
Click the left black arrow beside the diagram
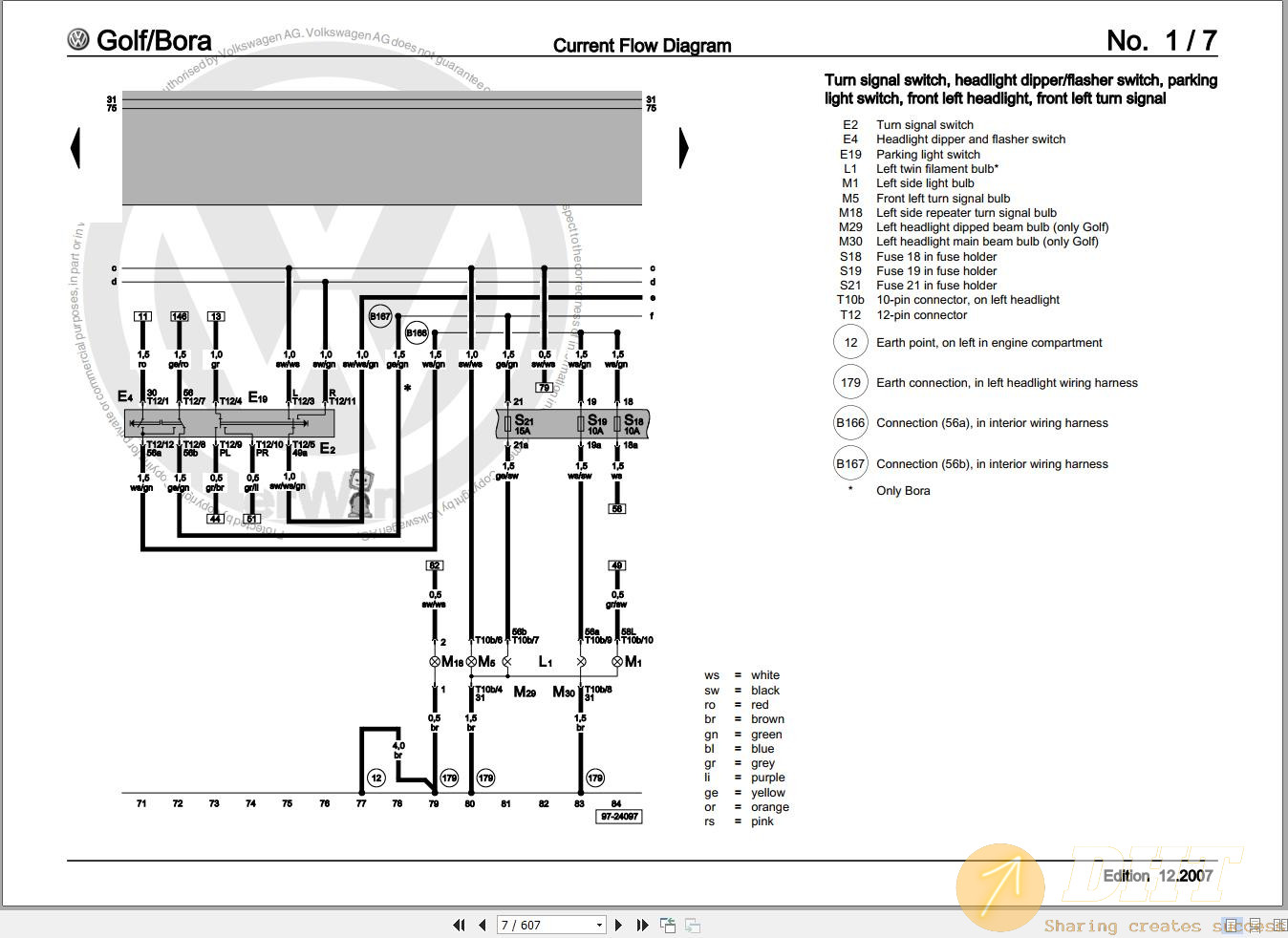(75, 148)
